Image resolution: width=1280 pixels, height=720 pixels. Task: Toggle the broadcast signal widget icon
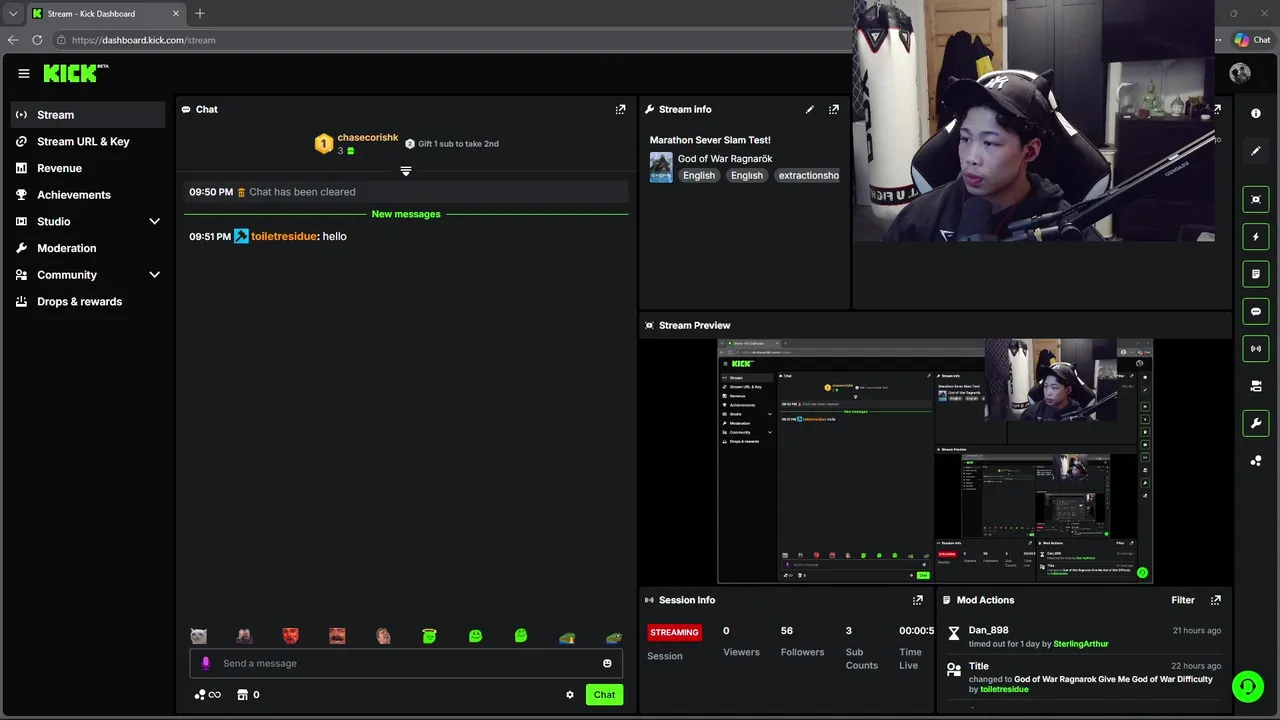1256,348
